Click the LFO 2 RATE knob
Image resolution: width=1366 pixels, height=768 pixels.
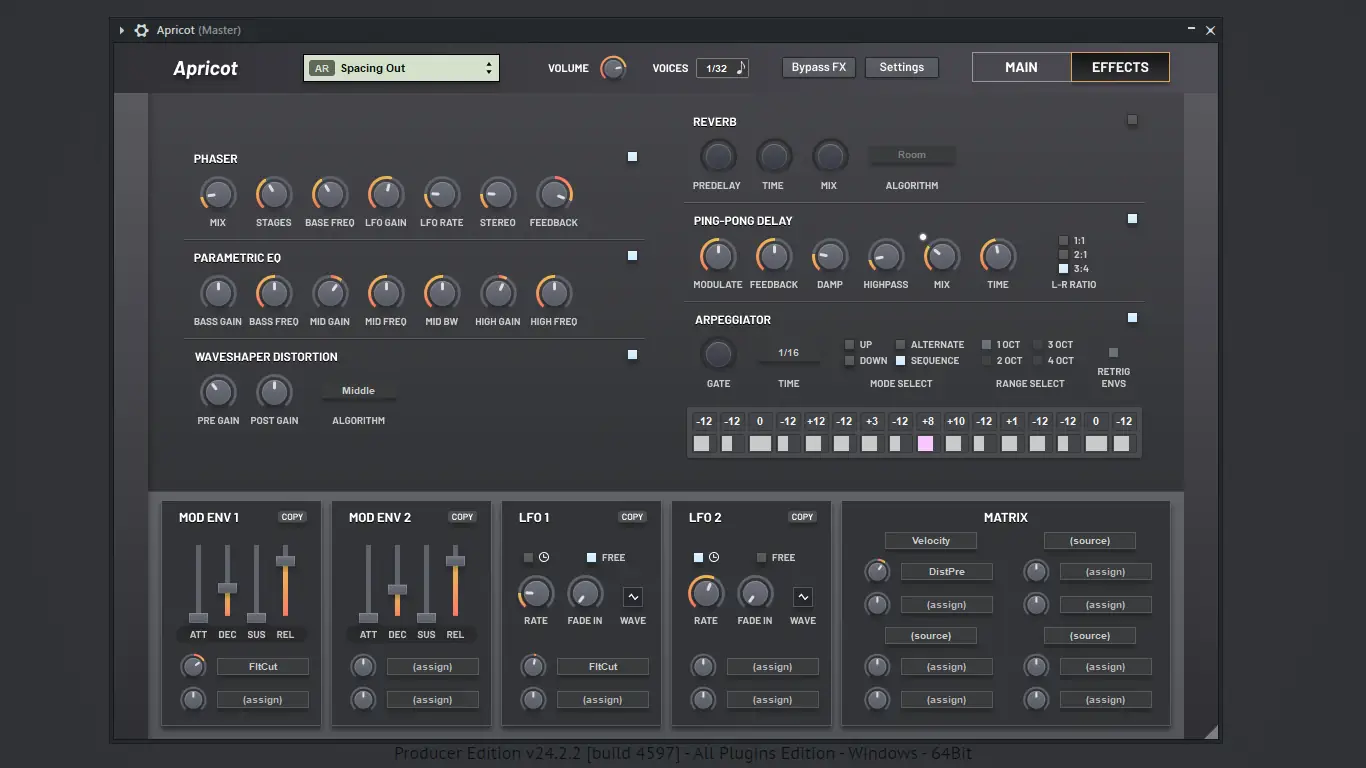pyautogui.click(x=706, y=594)
